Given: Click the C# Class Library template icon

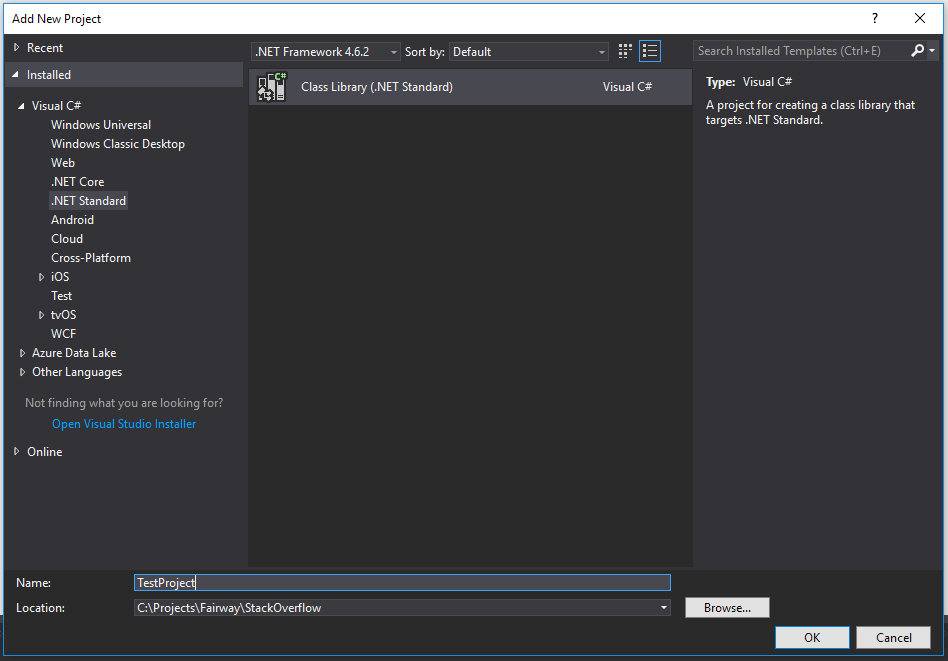Looking at the screenshot, I should 271,87.
